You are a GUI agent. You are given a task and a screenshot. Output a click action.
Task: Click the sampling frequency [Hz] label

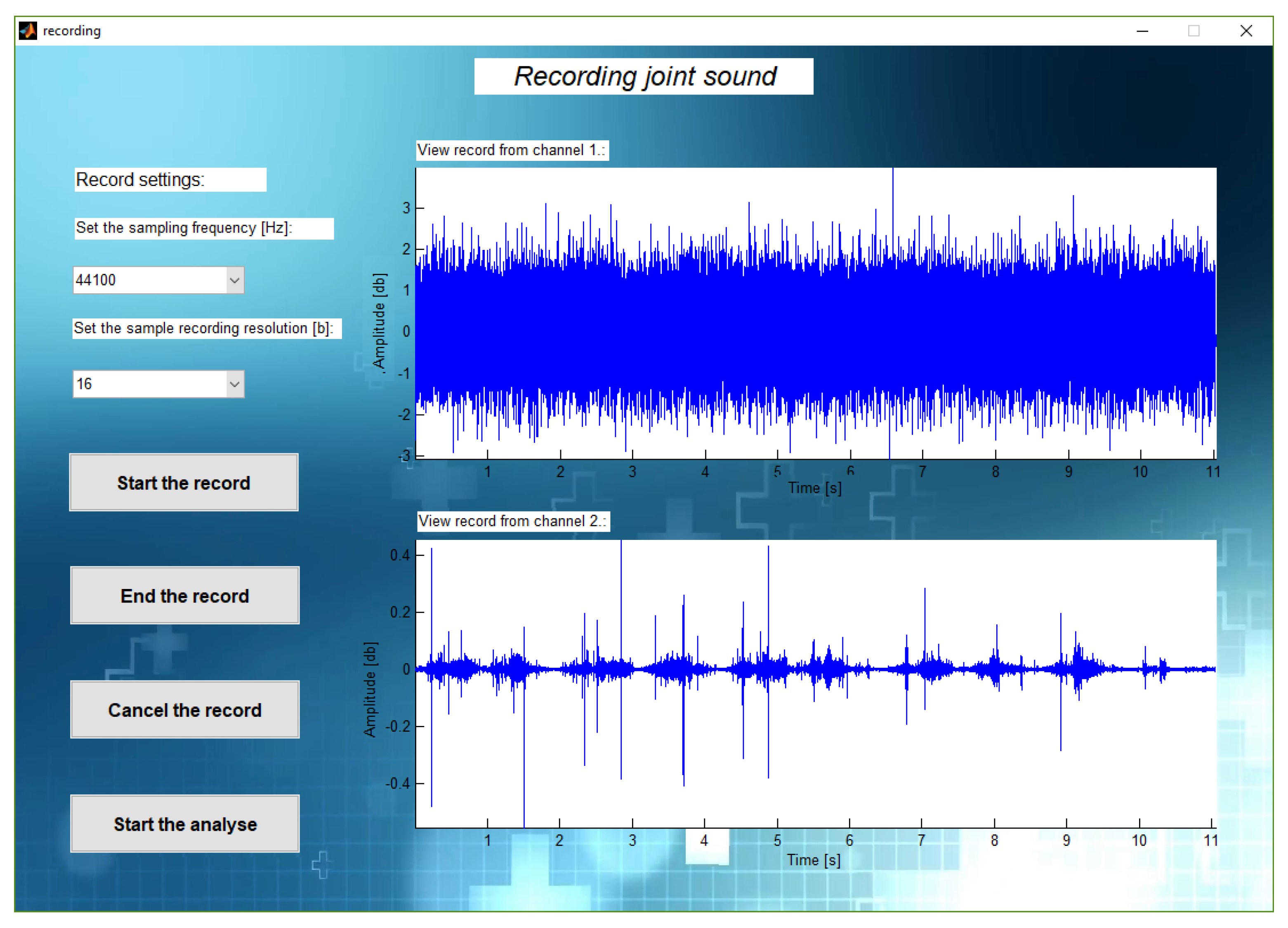pyautogui.click(x=203, y=228)
